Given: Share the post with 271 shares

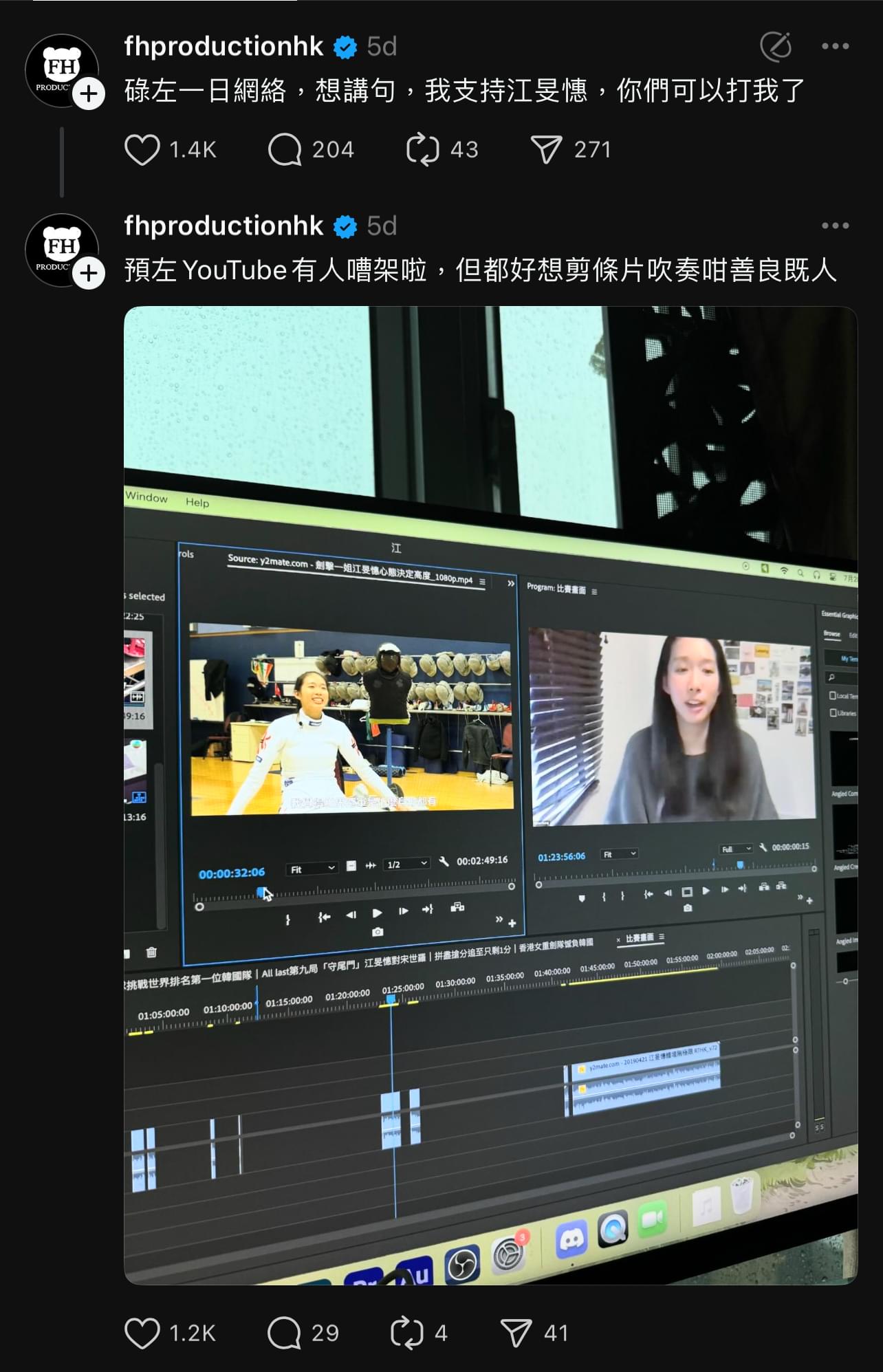Looking at the screenshot, I should point(547,149).
